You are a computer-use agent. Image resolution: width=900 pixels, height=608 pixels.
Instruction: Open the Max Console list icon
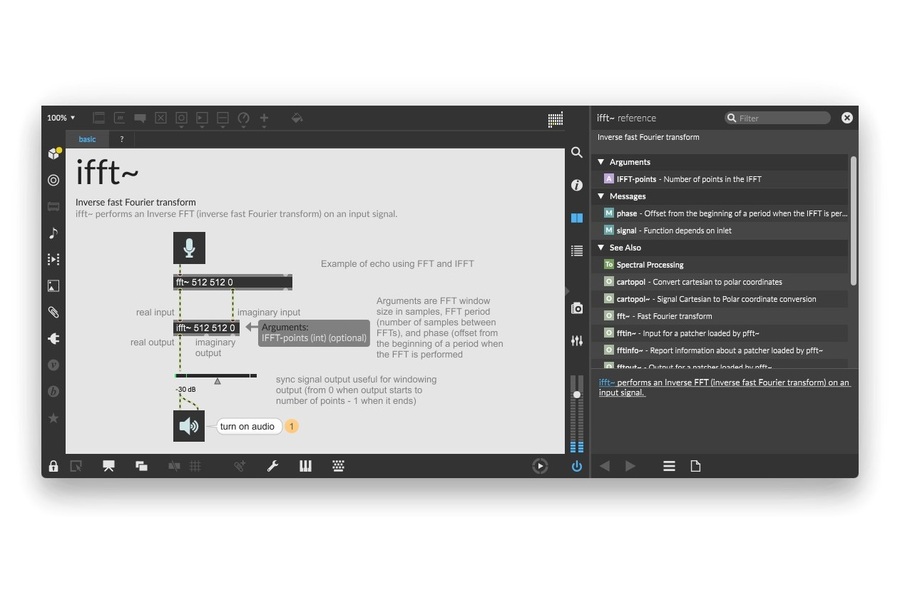tap(577, 251)
